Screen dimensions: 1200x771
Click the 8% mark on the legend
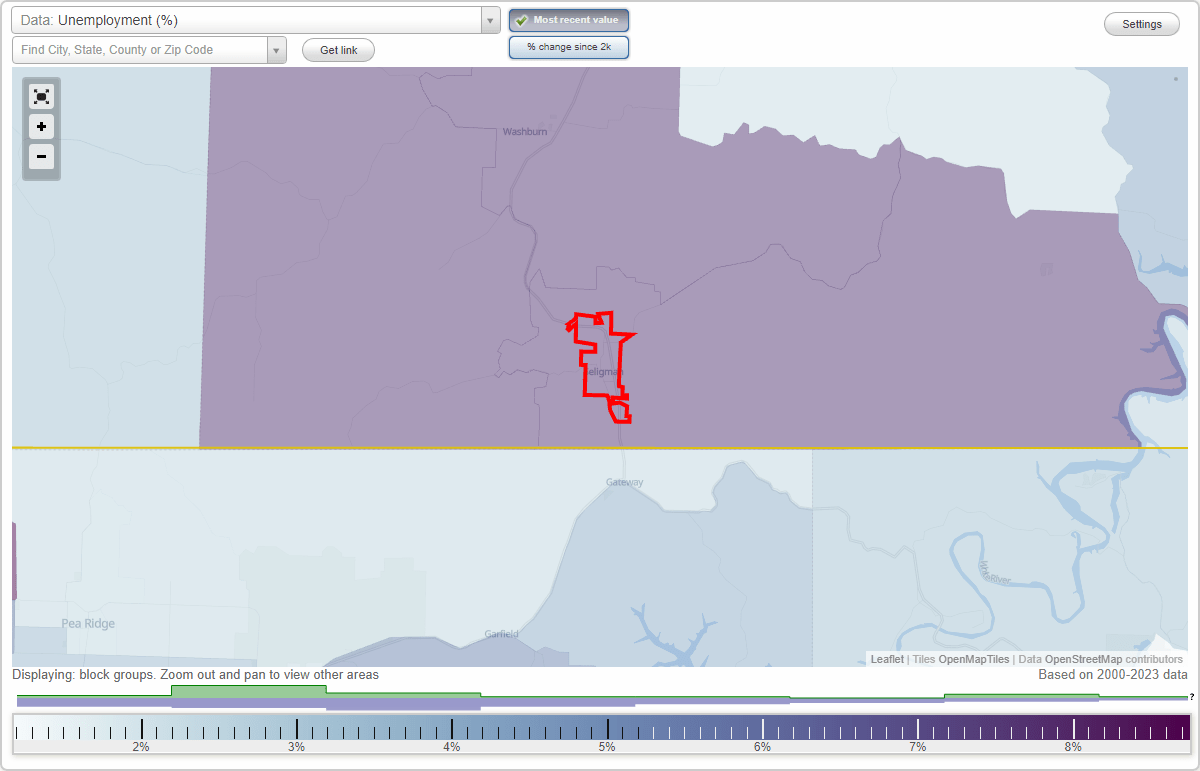tap(1073, 747)
